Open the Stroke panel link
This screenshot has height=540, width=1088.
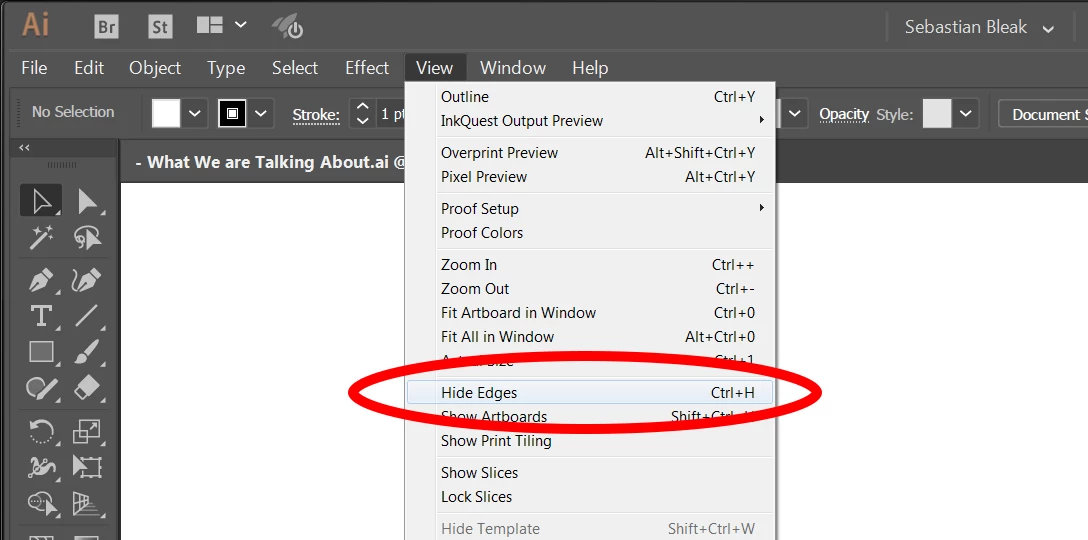(316, 115)
